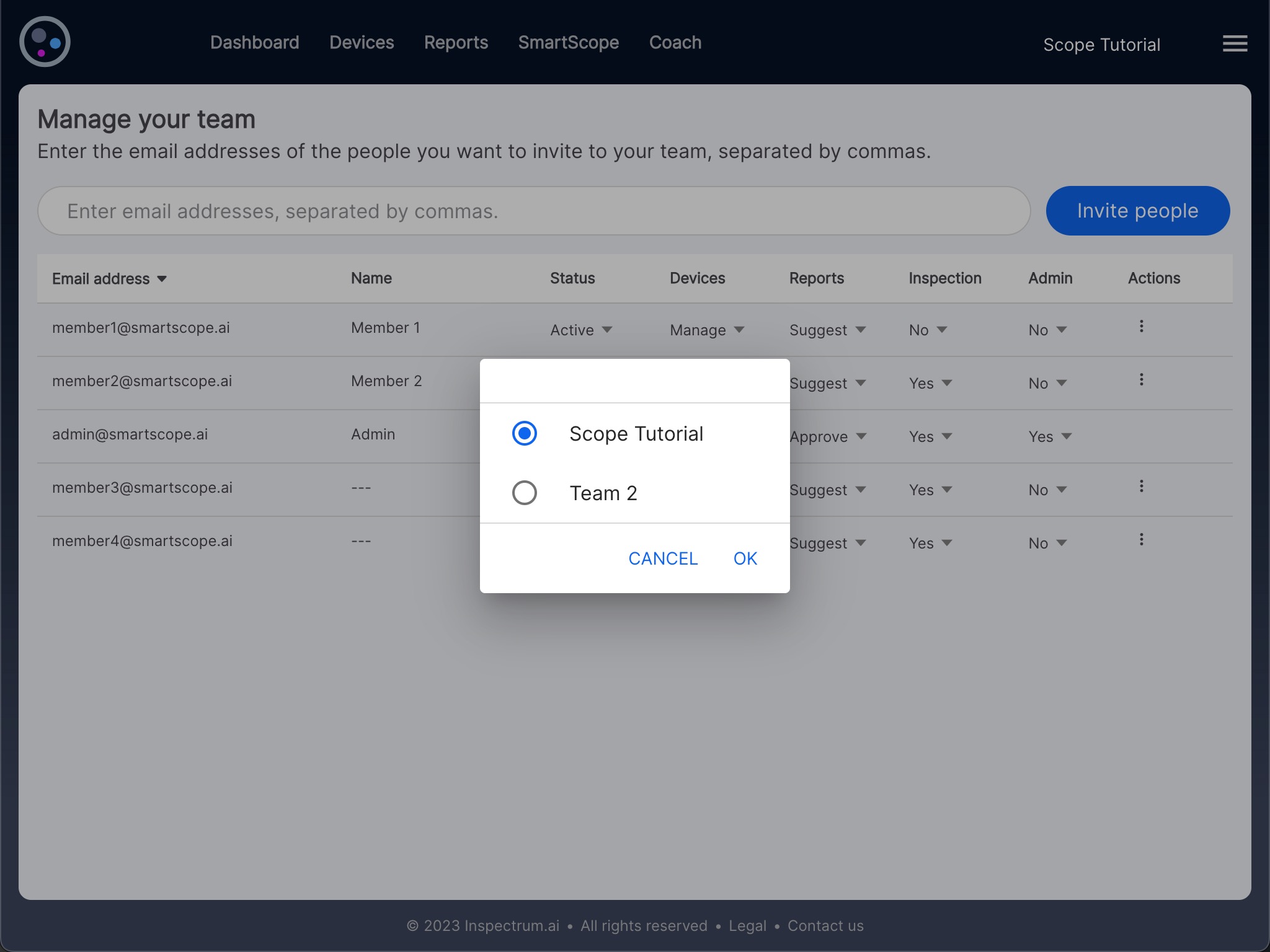Open actions menu for member1@smartscope.ai
1270x952 pixels.
point(1141,327)
